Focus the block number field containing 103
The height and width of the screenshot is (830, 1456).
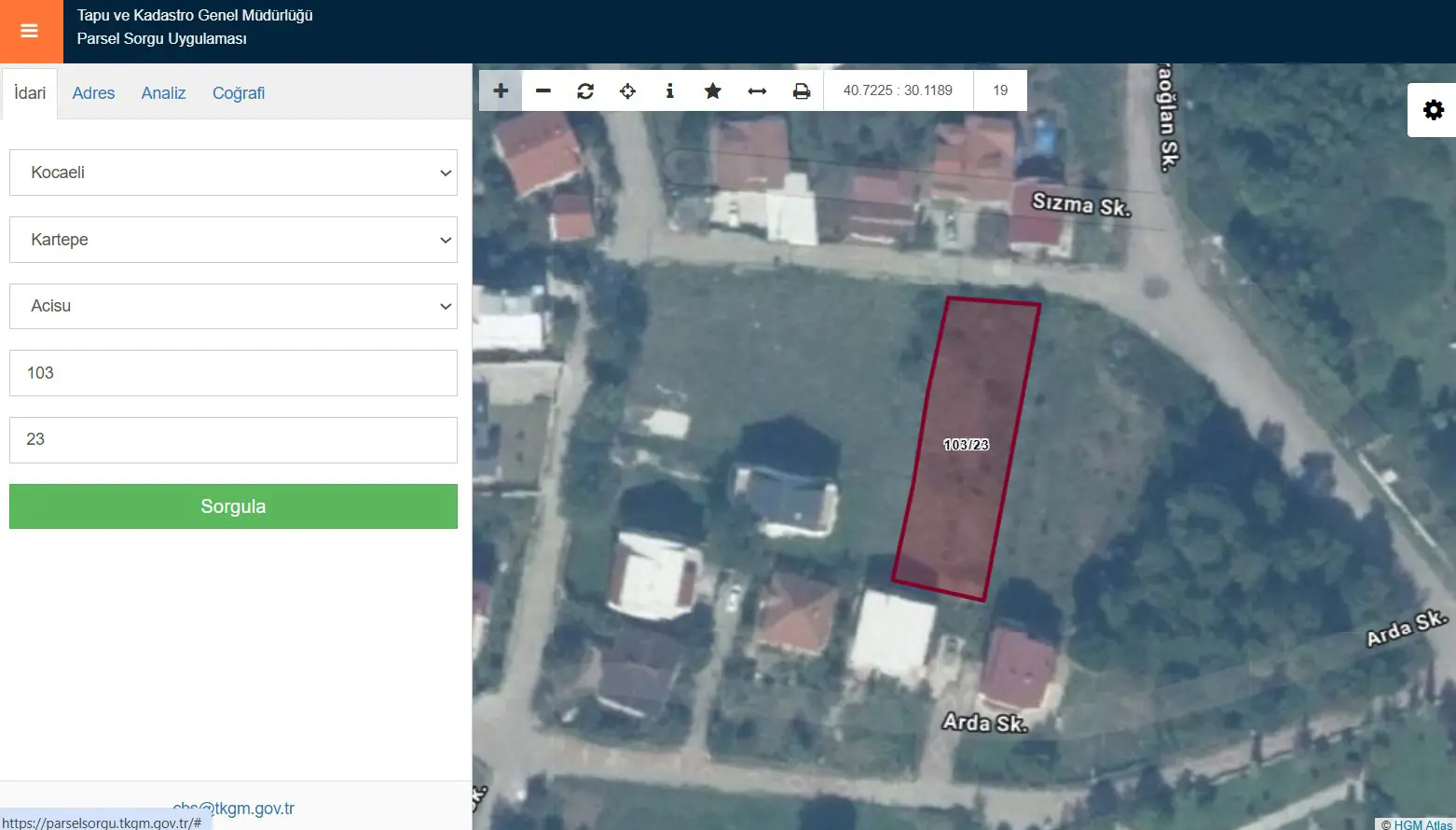[x=233, y=373]
